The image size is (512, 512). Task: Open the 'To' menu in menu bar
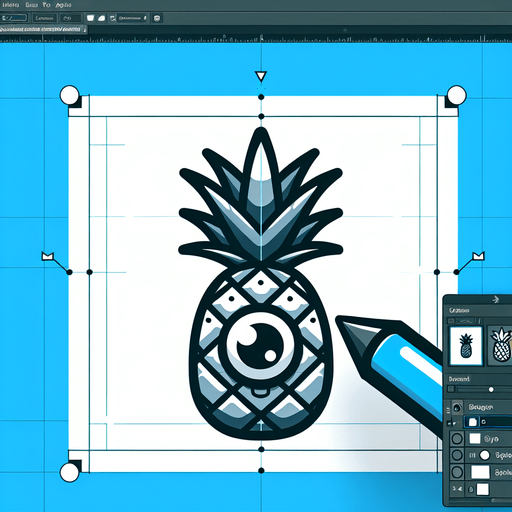tap(47, 5)
